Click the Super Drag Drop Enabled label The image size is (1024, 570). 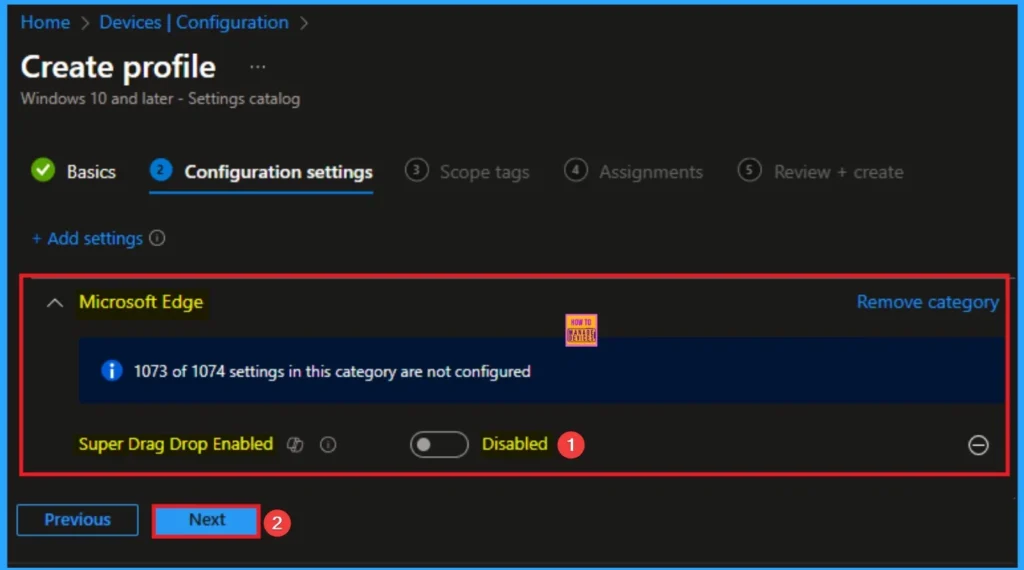click(176, 444)
